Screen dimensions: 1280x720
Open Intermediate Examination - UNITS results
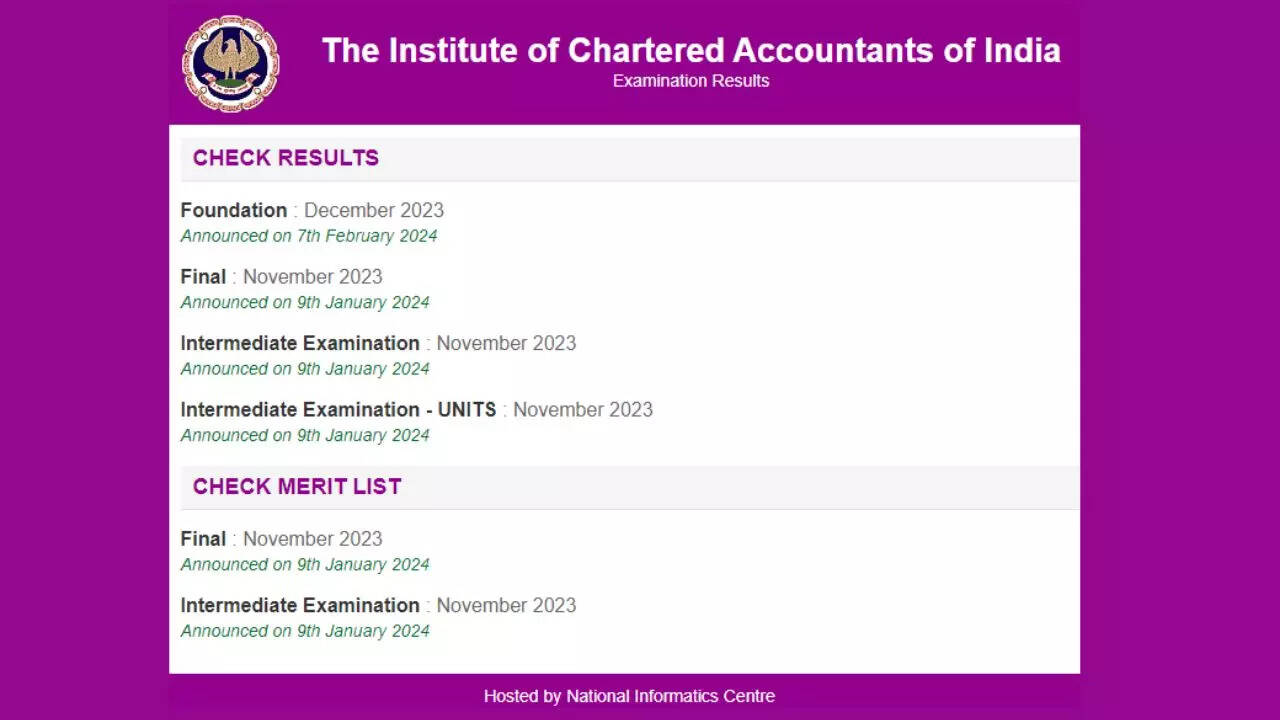(338, 409)
